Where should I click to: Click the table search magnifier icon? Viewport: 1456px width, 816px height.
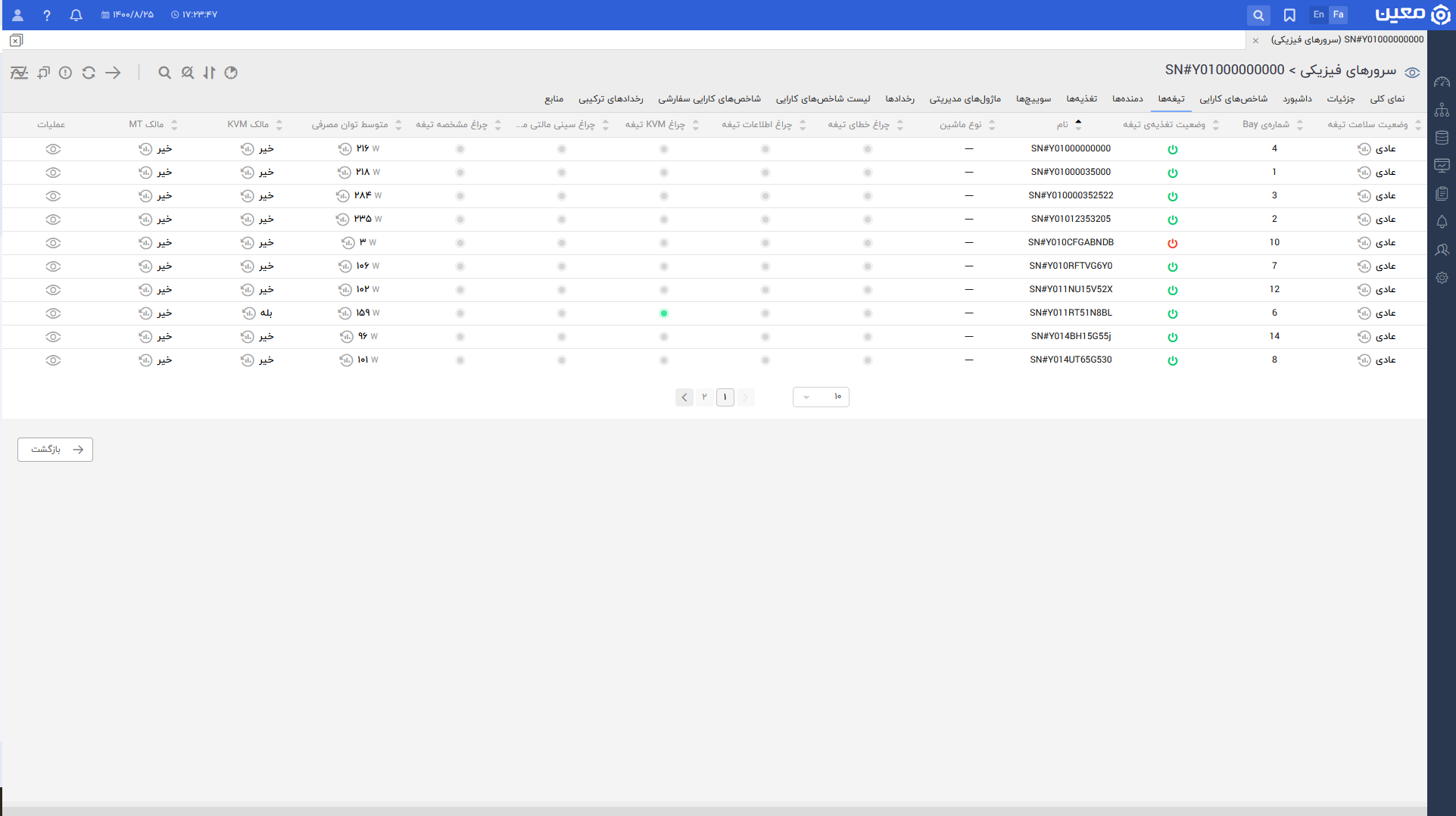(x=164, y=73)
